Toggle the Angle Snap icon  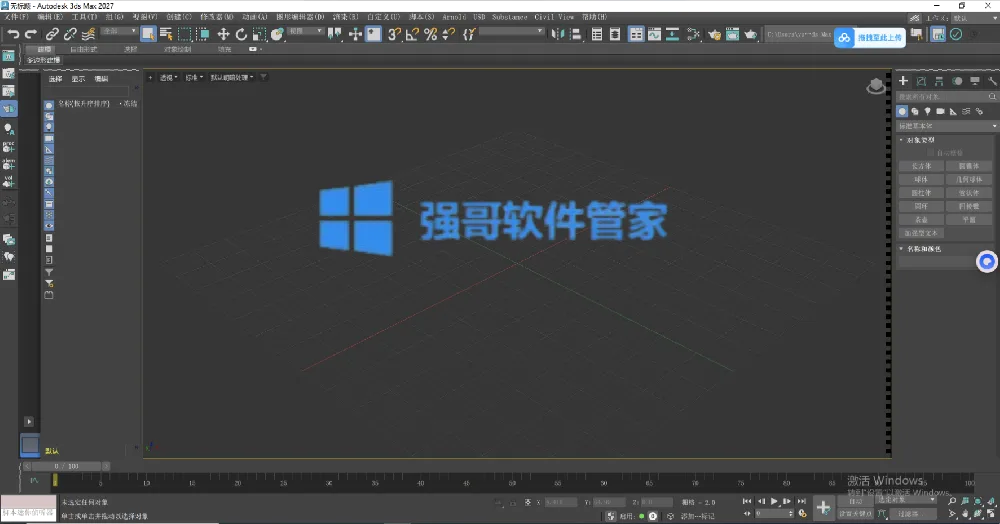(x=412, y=34)
